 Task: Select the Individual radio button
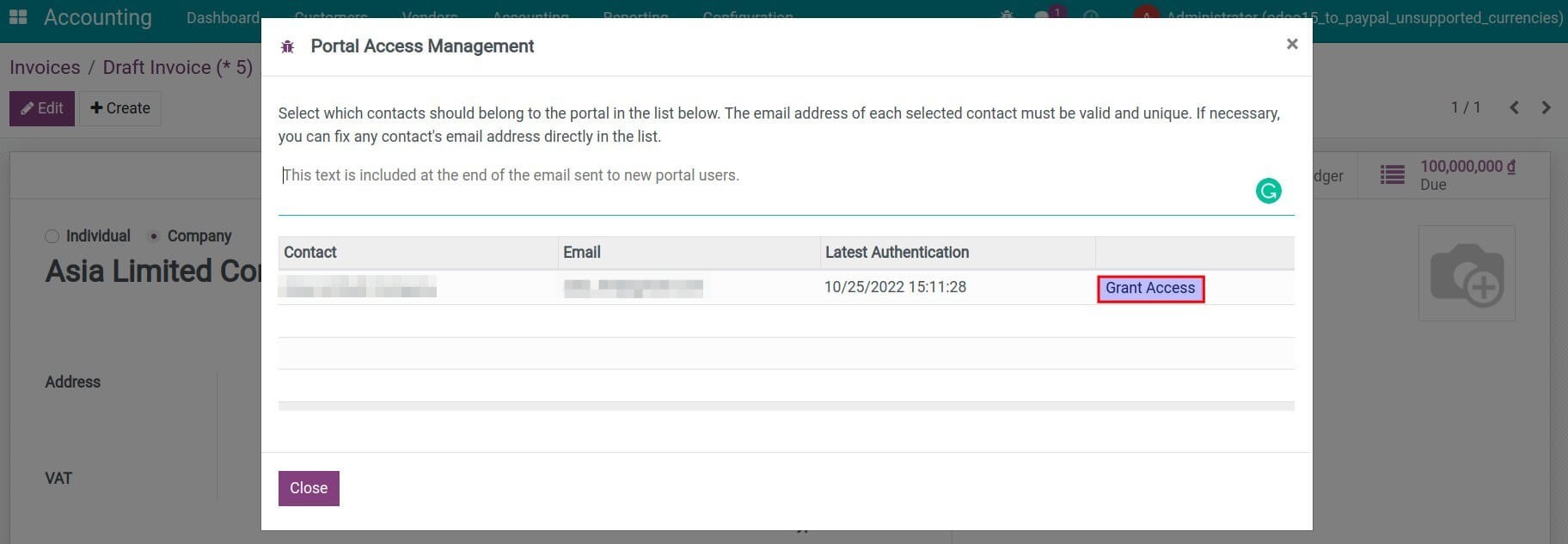click(x=52, y=235)
